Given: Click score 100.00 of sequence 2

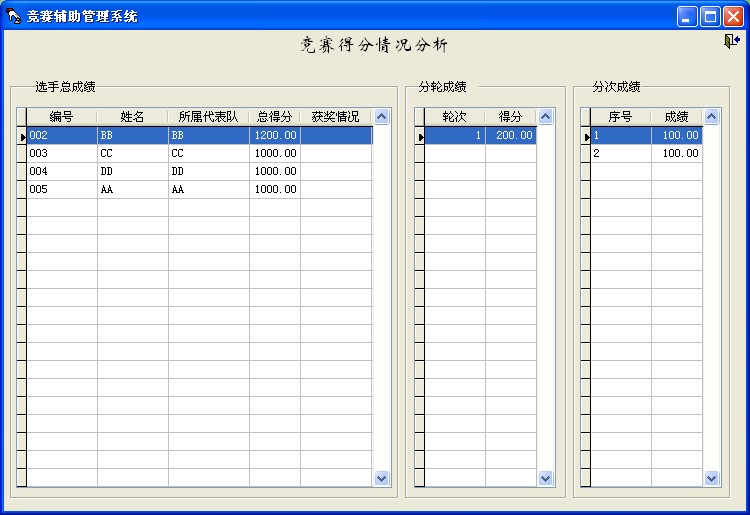Looking at the screenshot, I should [x=677, y=153].
